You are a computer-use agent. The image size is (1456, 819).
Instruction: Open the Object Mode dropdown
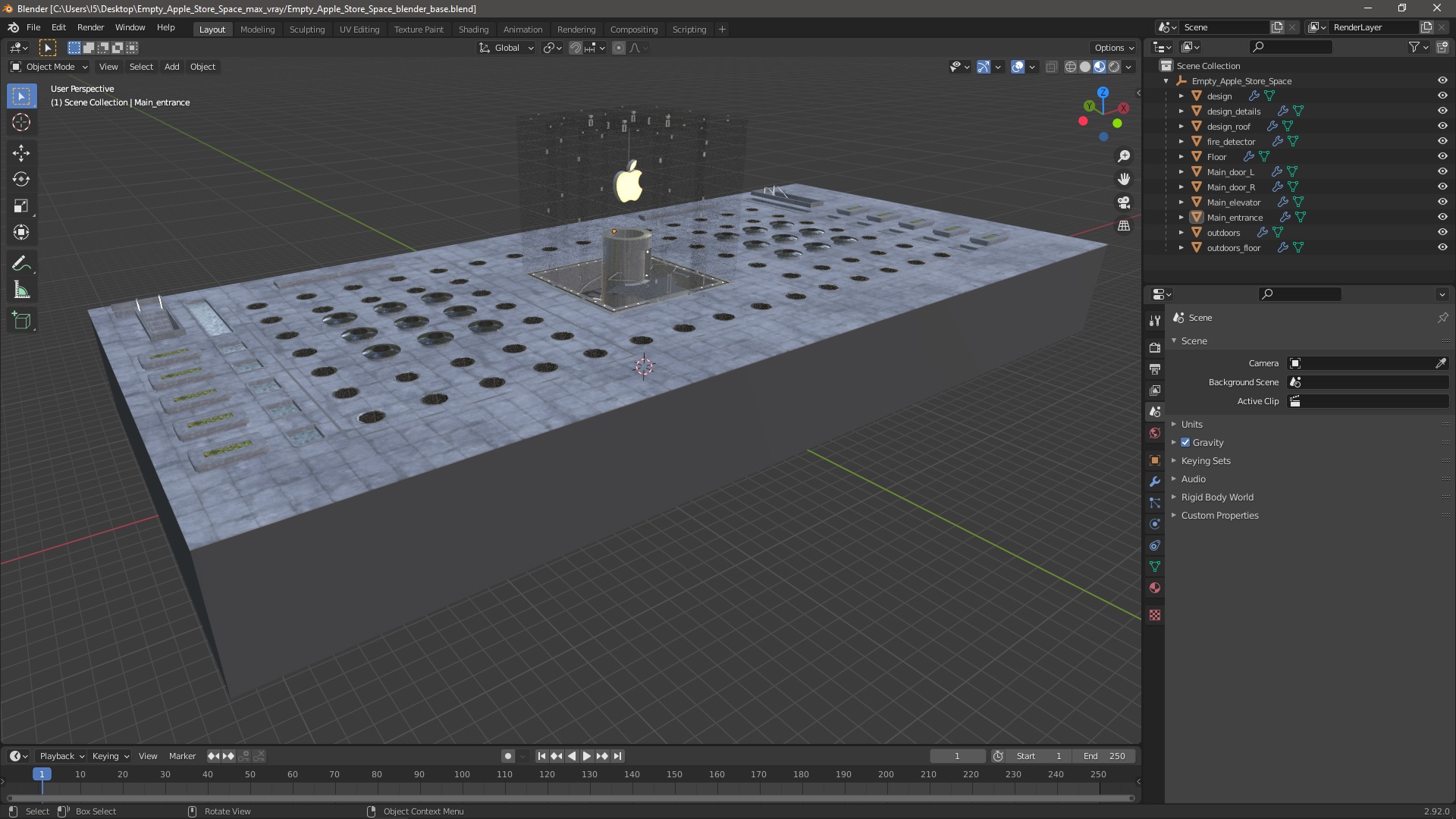pyautogui.click(x=49, y=67)
